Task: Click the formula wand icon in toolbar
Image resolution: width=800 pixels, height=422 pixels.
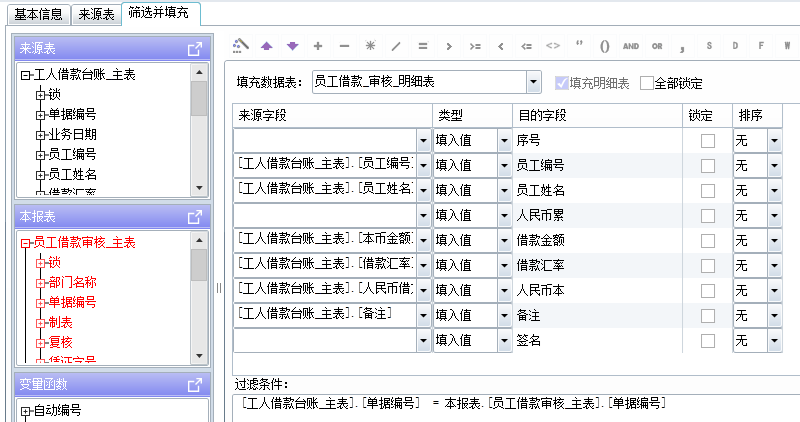Action: 240,46
